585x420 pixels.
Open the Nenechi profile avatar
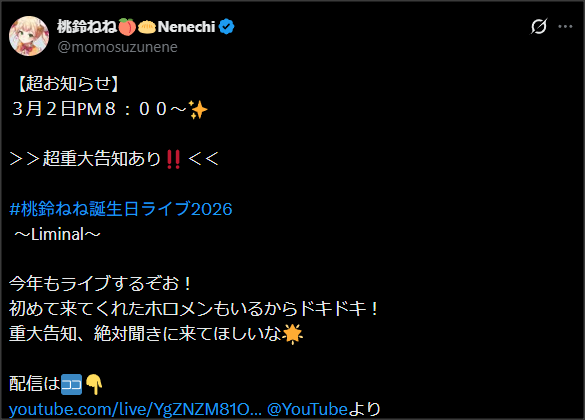coord(29,36)
